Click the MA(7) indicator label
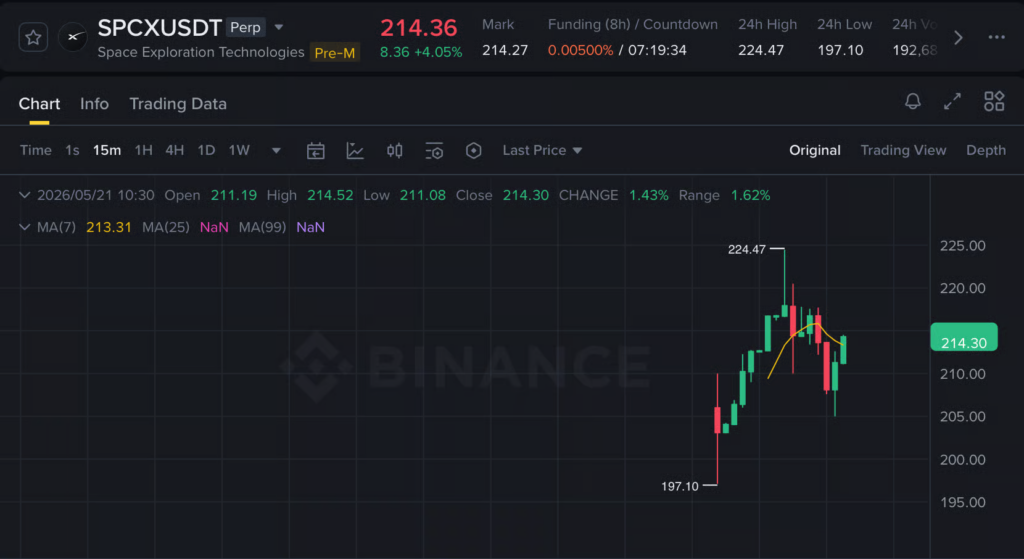The width and height of the screenshot is (1024, 559). point(56,227)
